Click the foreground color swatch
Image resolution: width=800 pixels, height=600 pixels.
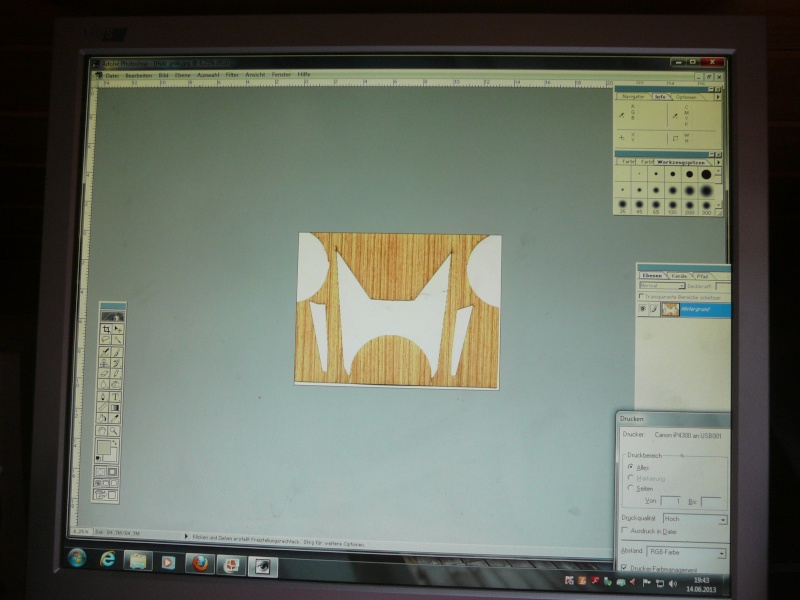coord(104,447)
